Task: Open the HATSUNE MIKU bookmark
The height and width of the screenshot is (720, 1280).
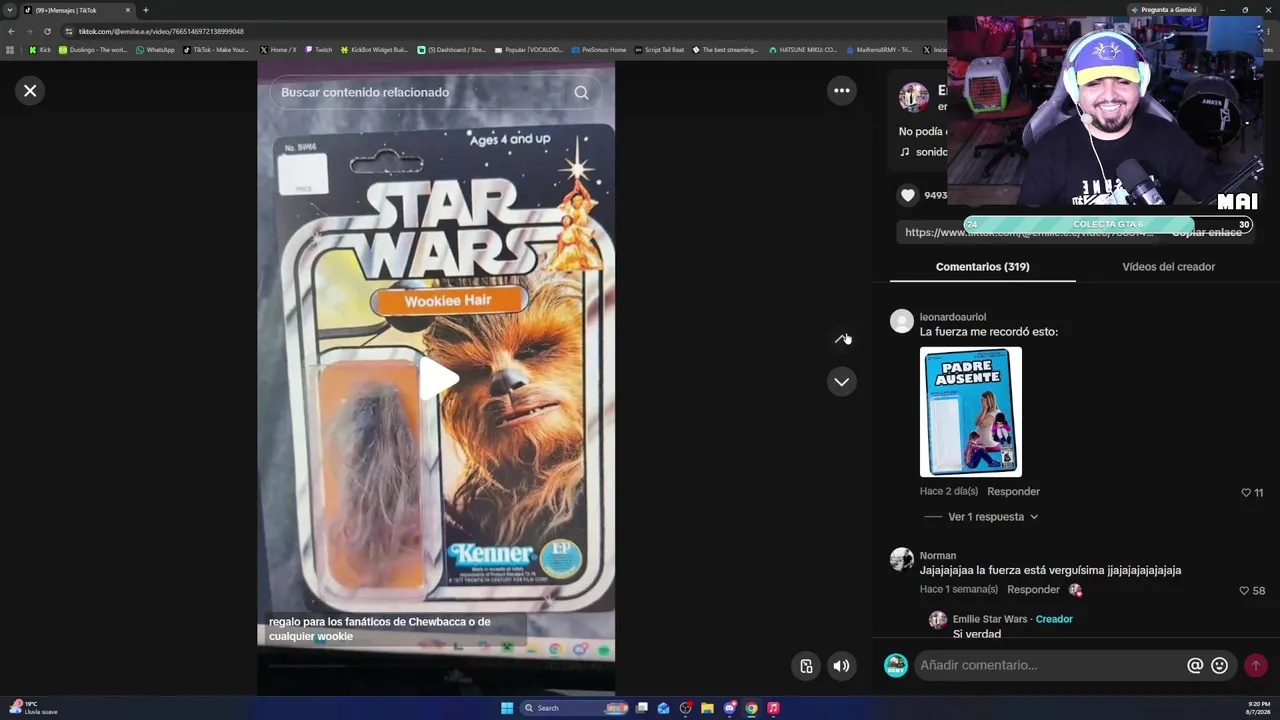Action: click(803, 50)
